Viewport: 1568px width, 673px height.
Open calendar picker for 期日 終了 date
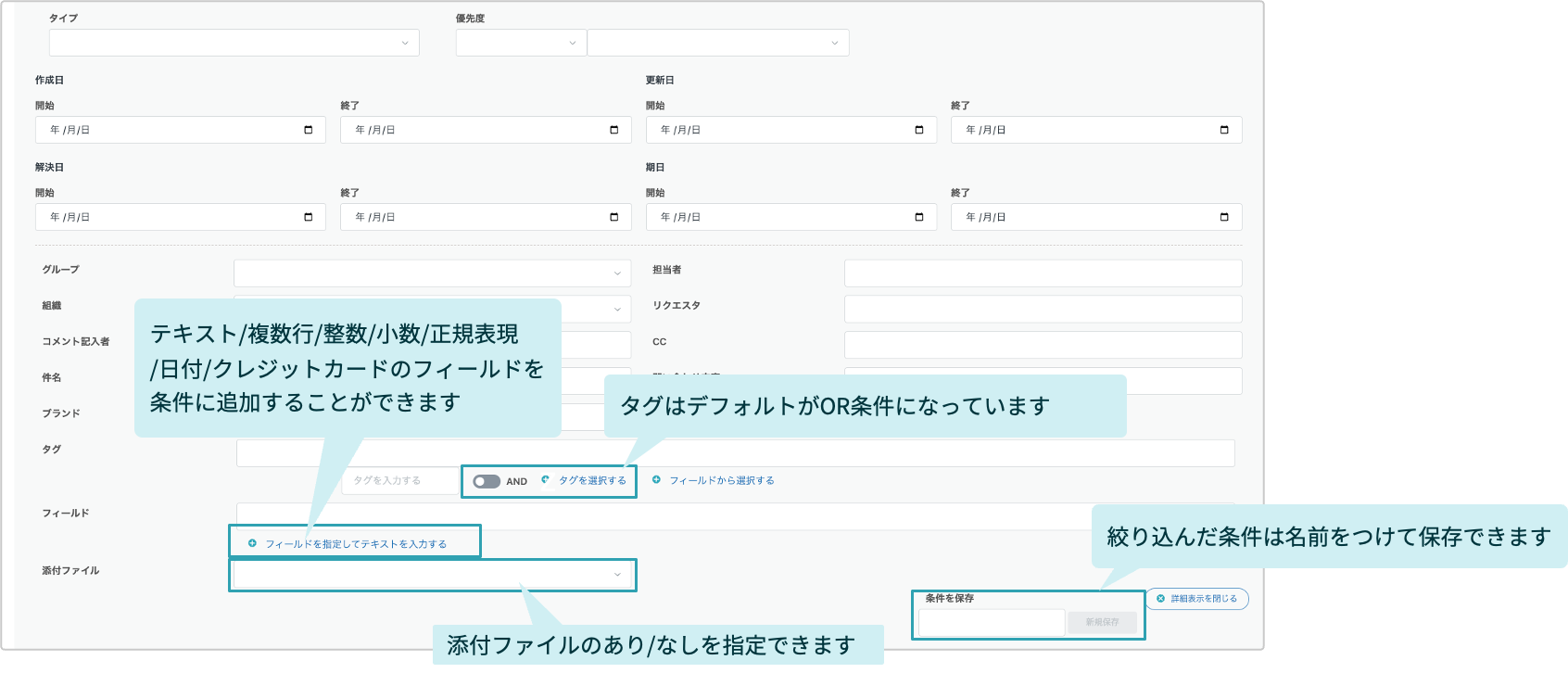click(1224, 217)
